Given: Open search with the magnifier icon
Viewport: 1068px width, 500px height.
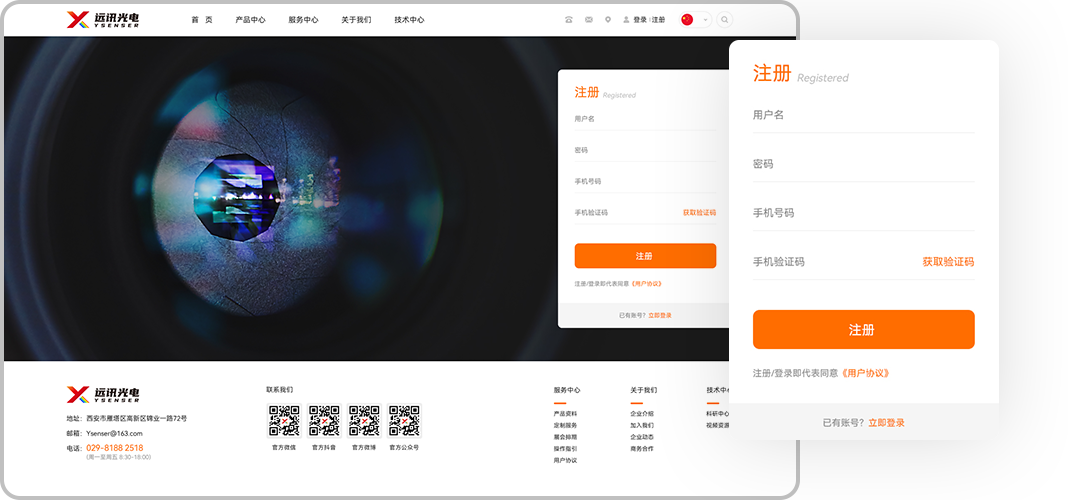Looking at the screenshot, I should (x=724, y=19).
